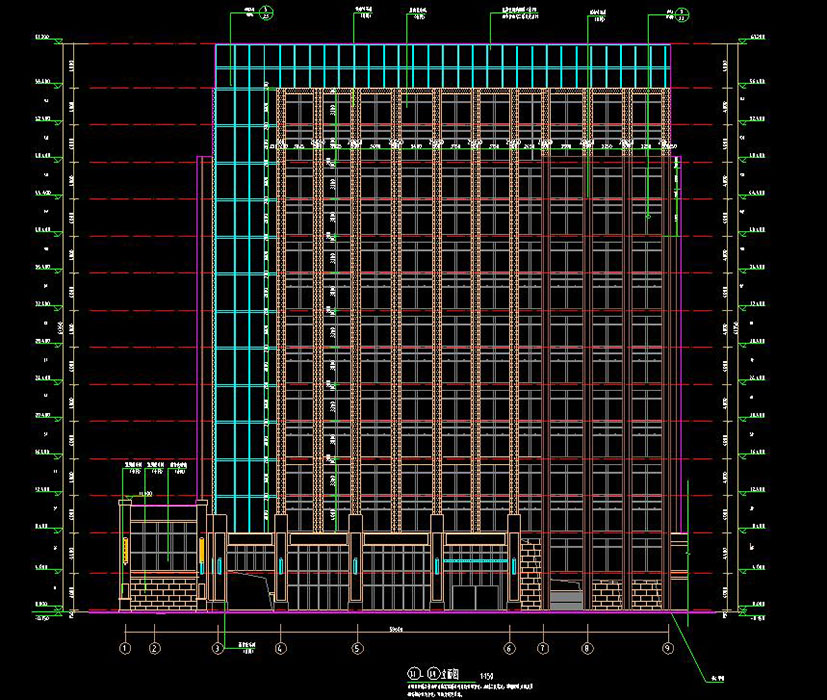Screen dimensions: 827x700
Task: Select grid axis bubble 8
Action: [588, 648]
